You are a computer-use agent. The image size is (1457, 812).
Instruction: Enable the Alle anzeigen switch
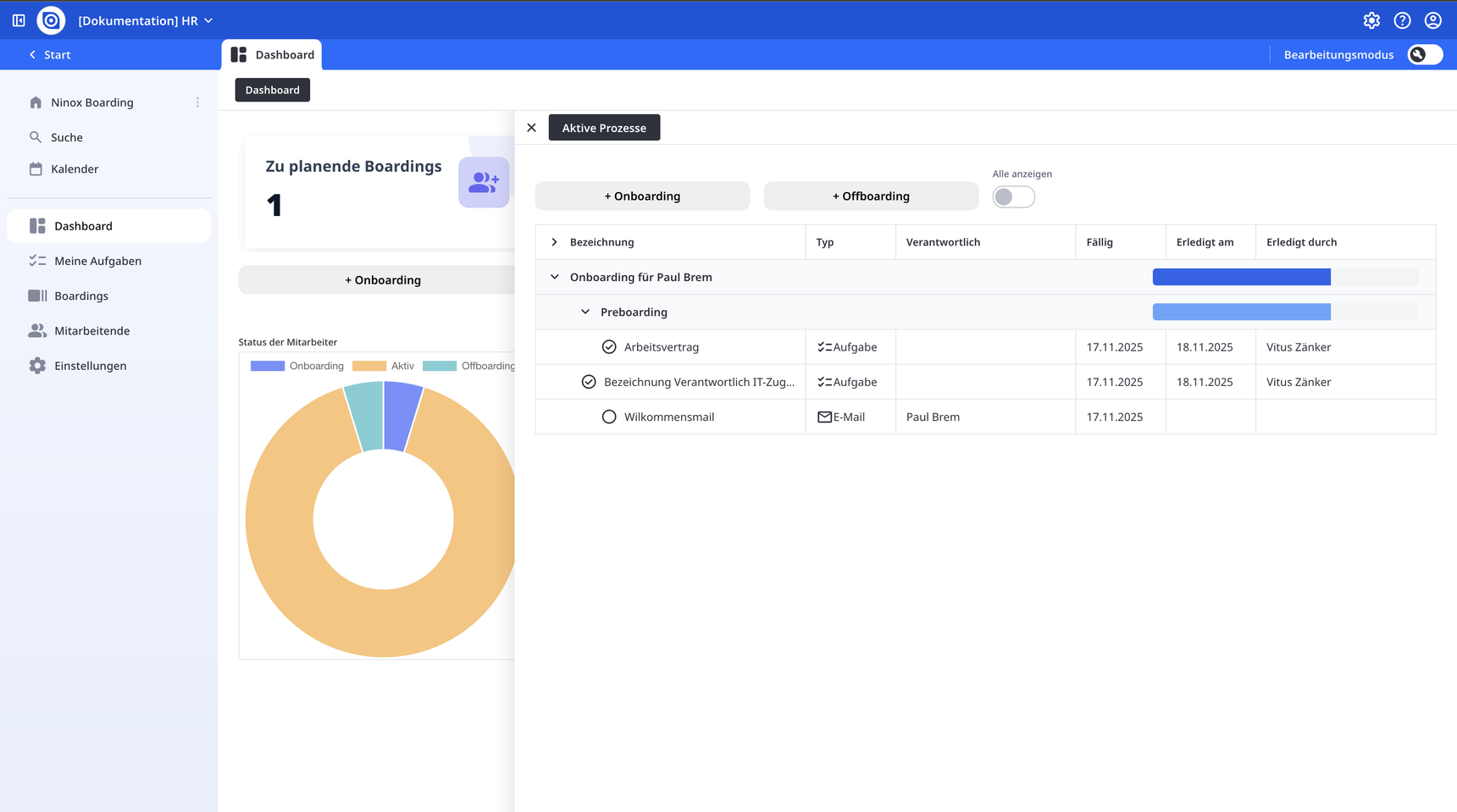(1013, 197)
